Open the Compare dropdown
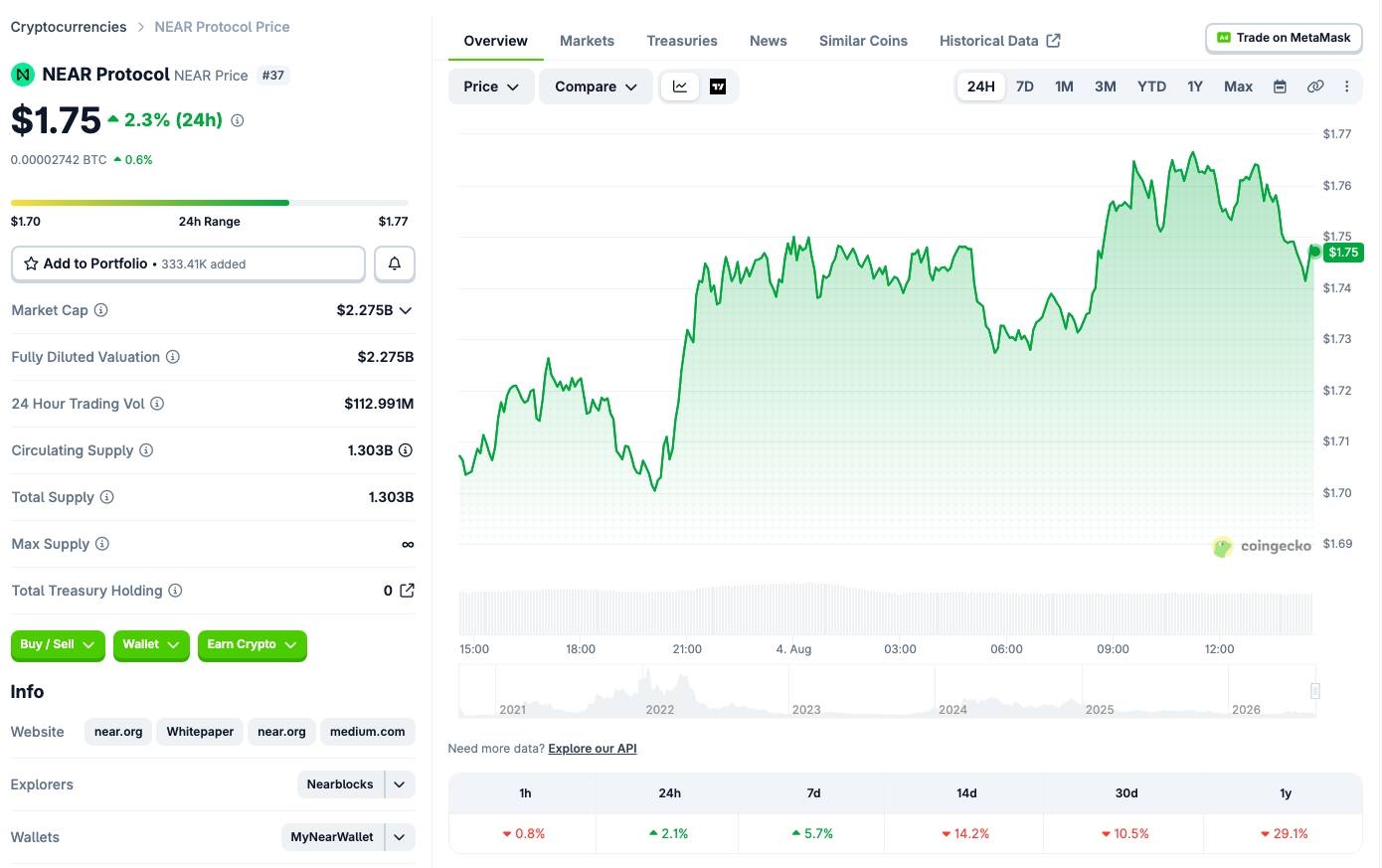This screenshot has height=868, width=1382. (x=596, y=87)
